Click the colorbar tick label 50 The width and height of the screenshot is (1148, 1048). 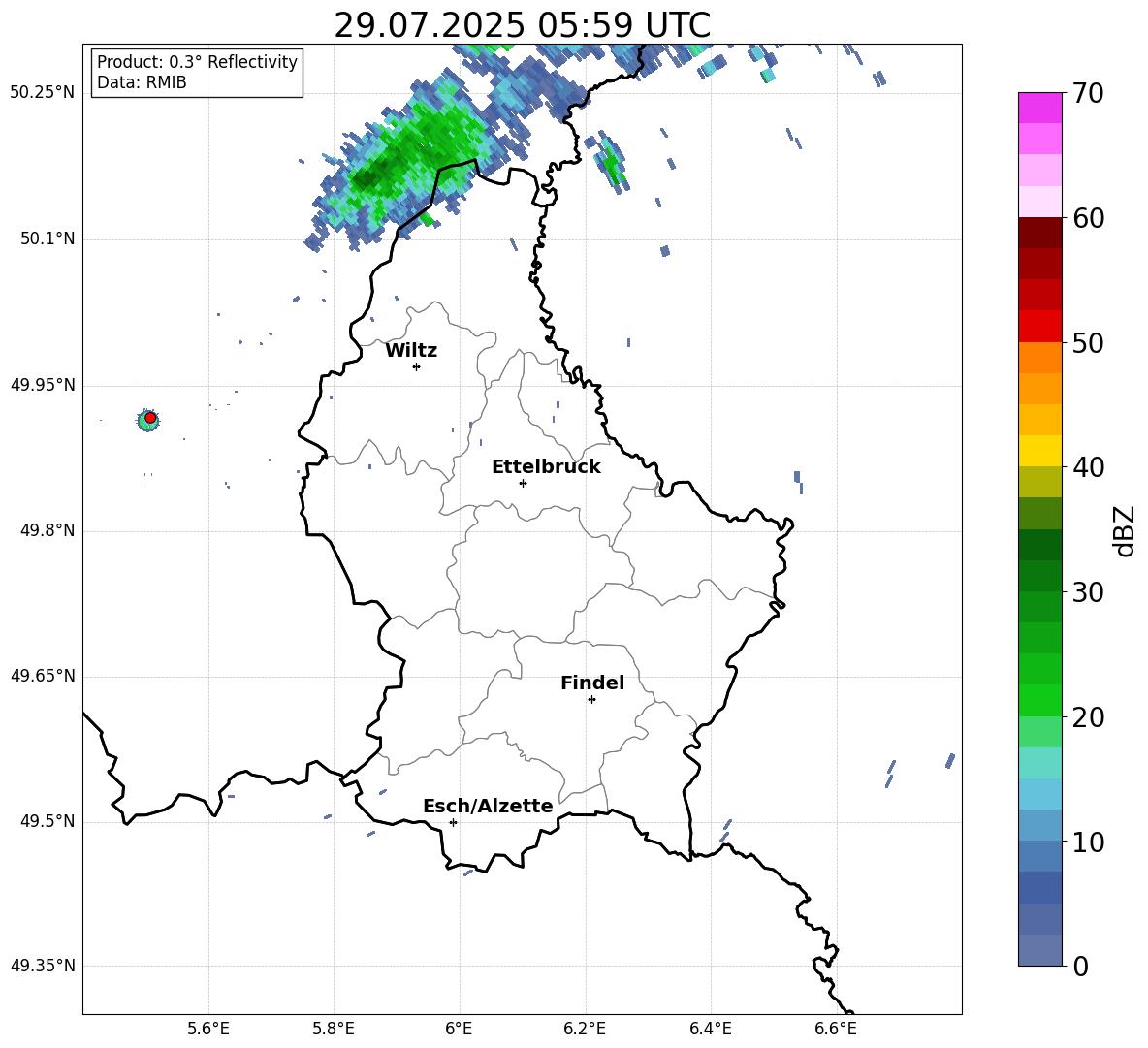tap(1088, 343)
